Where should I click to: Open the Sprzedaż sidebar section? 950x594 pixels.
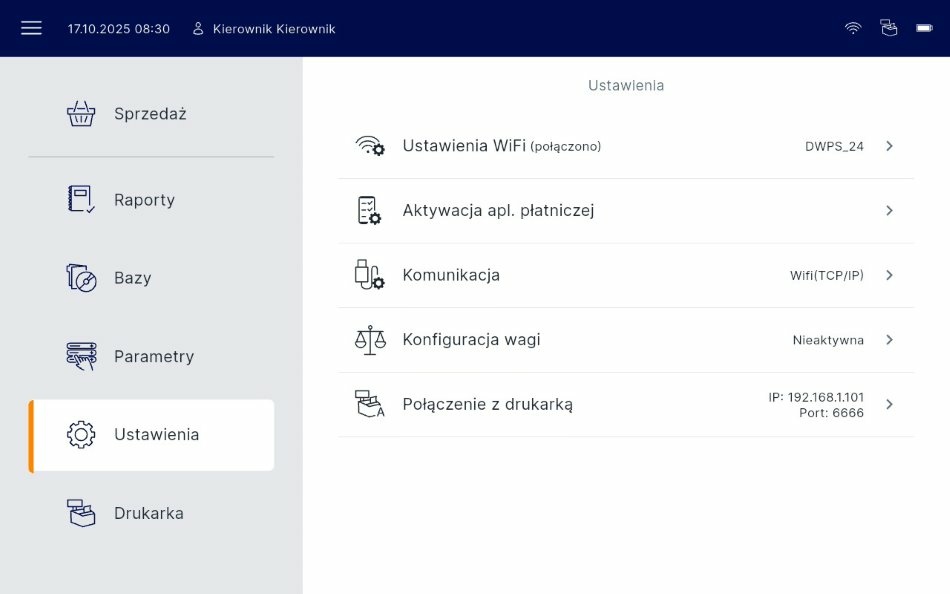[x=150, y=114]
